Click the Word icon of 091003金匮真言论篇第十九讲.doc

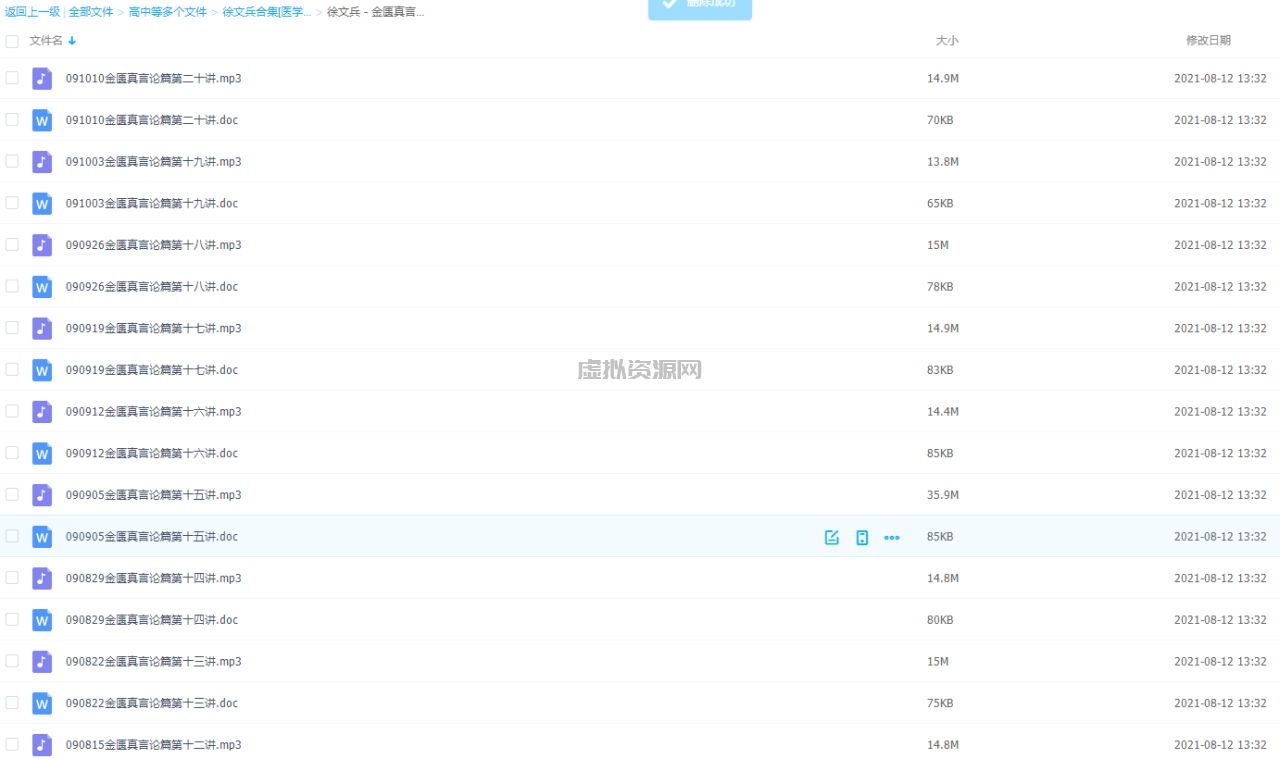(42, 203)
